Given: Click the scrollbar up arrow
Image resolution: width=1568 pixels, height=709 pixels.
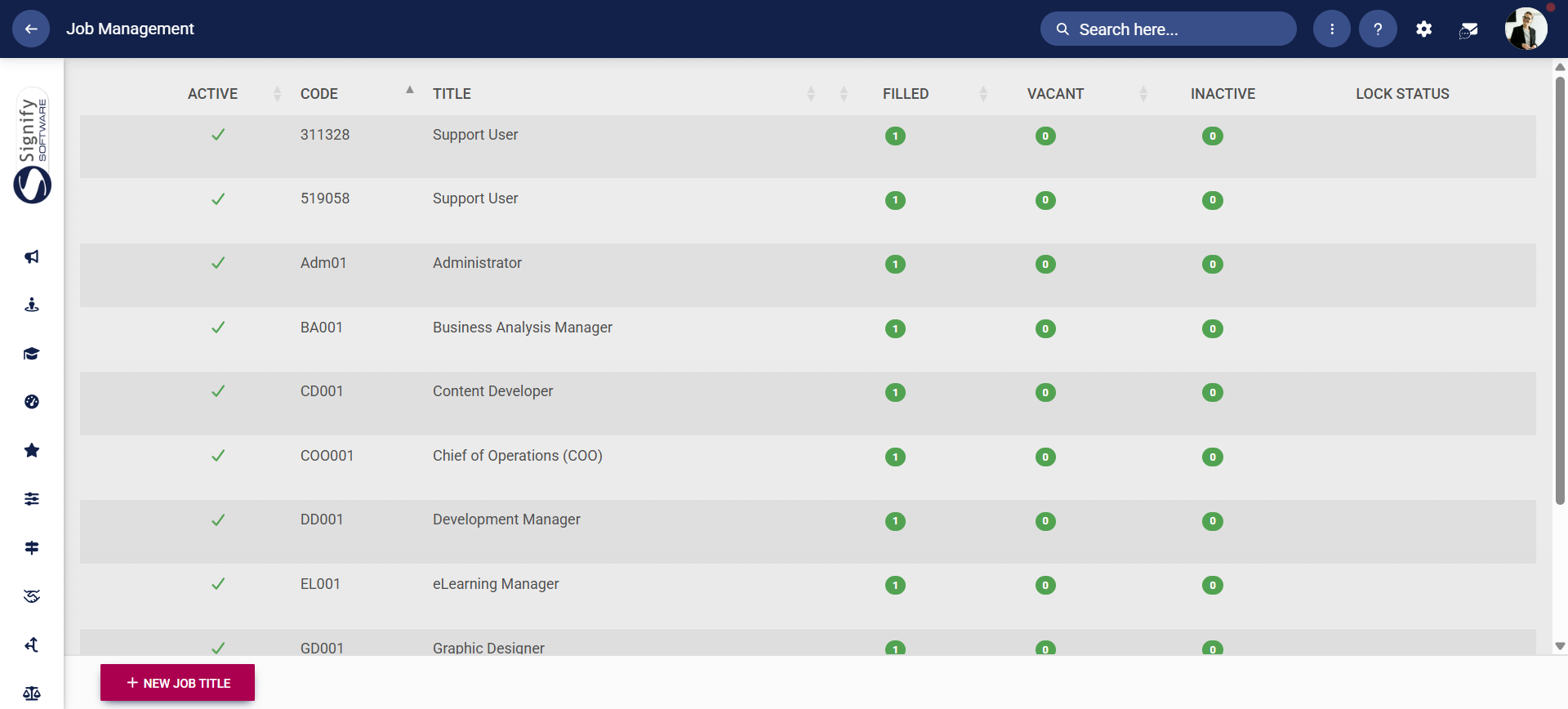Looking at the screenshot, I should click(x=1560, y=67).
